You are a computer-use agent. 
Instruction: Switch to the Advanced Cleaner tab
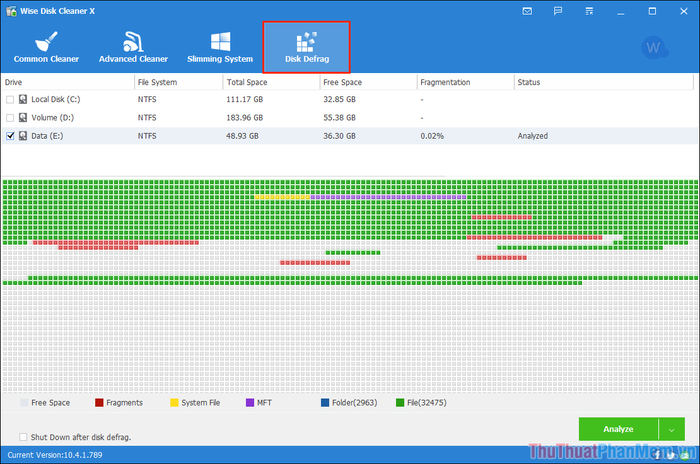pos(133,47)
